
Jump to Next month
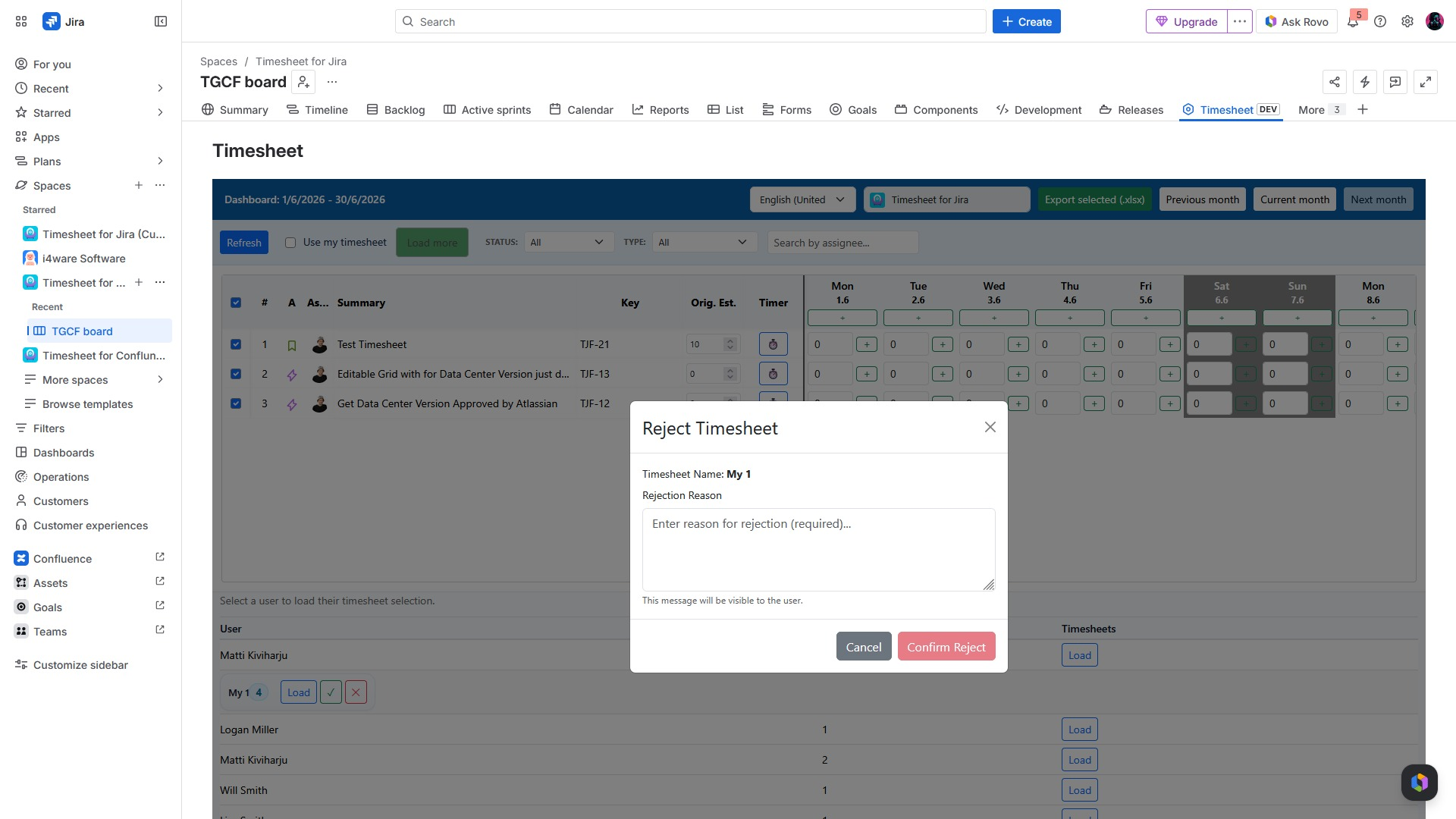coord(1379,199)
